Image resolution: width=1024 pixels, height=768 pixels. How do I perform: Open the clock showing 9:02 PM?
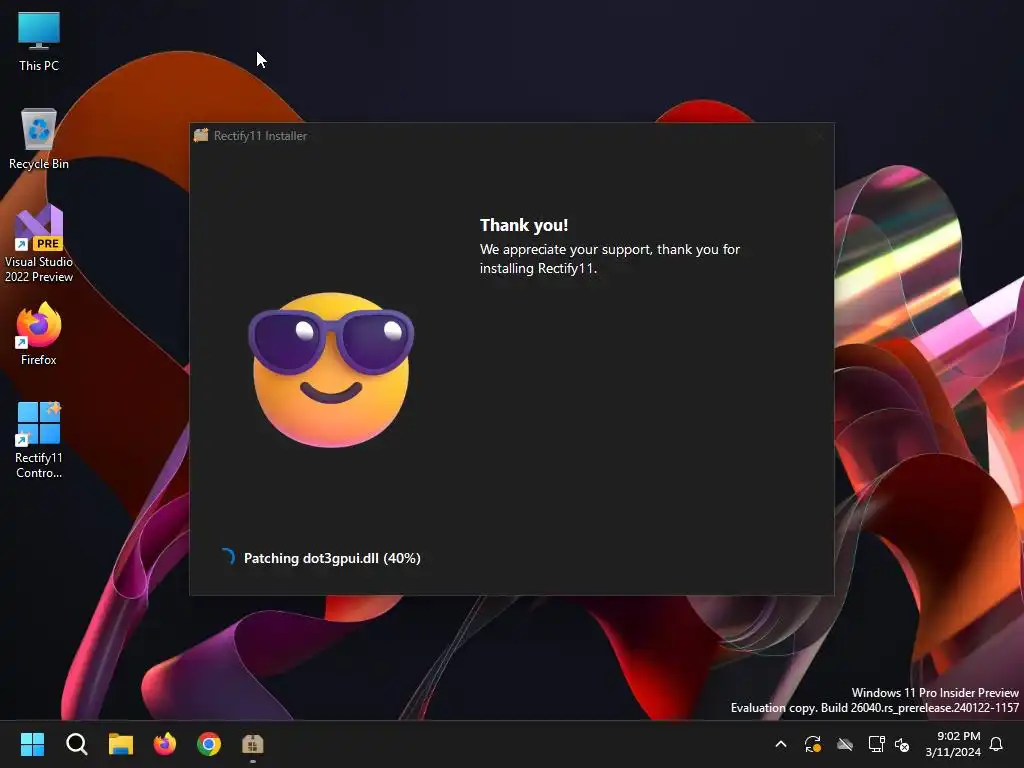[x=953, y=744]
